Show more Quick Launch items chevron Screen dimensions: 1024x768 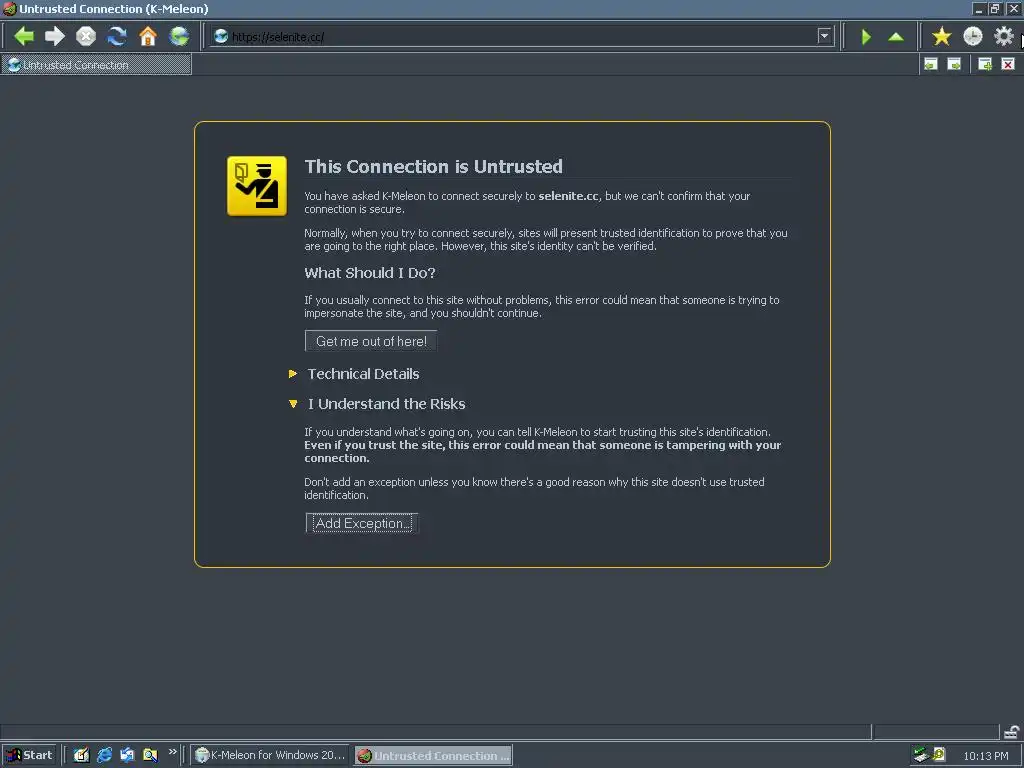coord(172,752)
